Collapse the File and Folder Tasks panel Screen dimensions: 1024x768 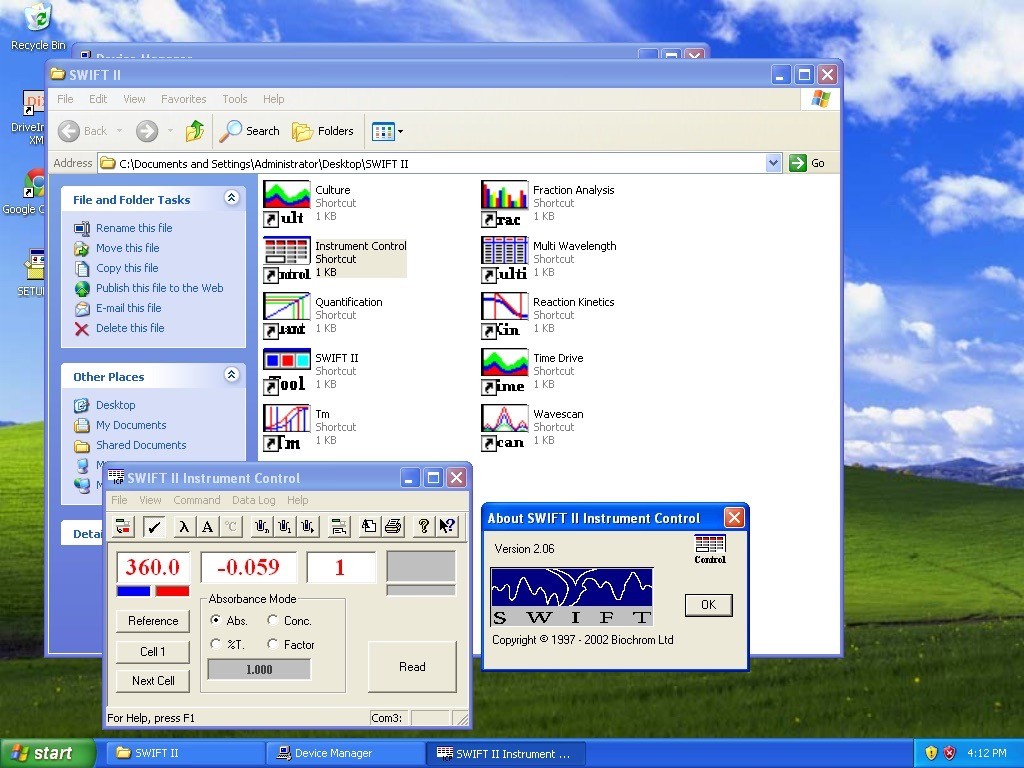coord(232,198)
